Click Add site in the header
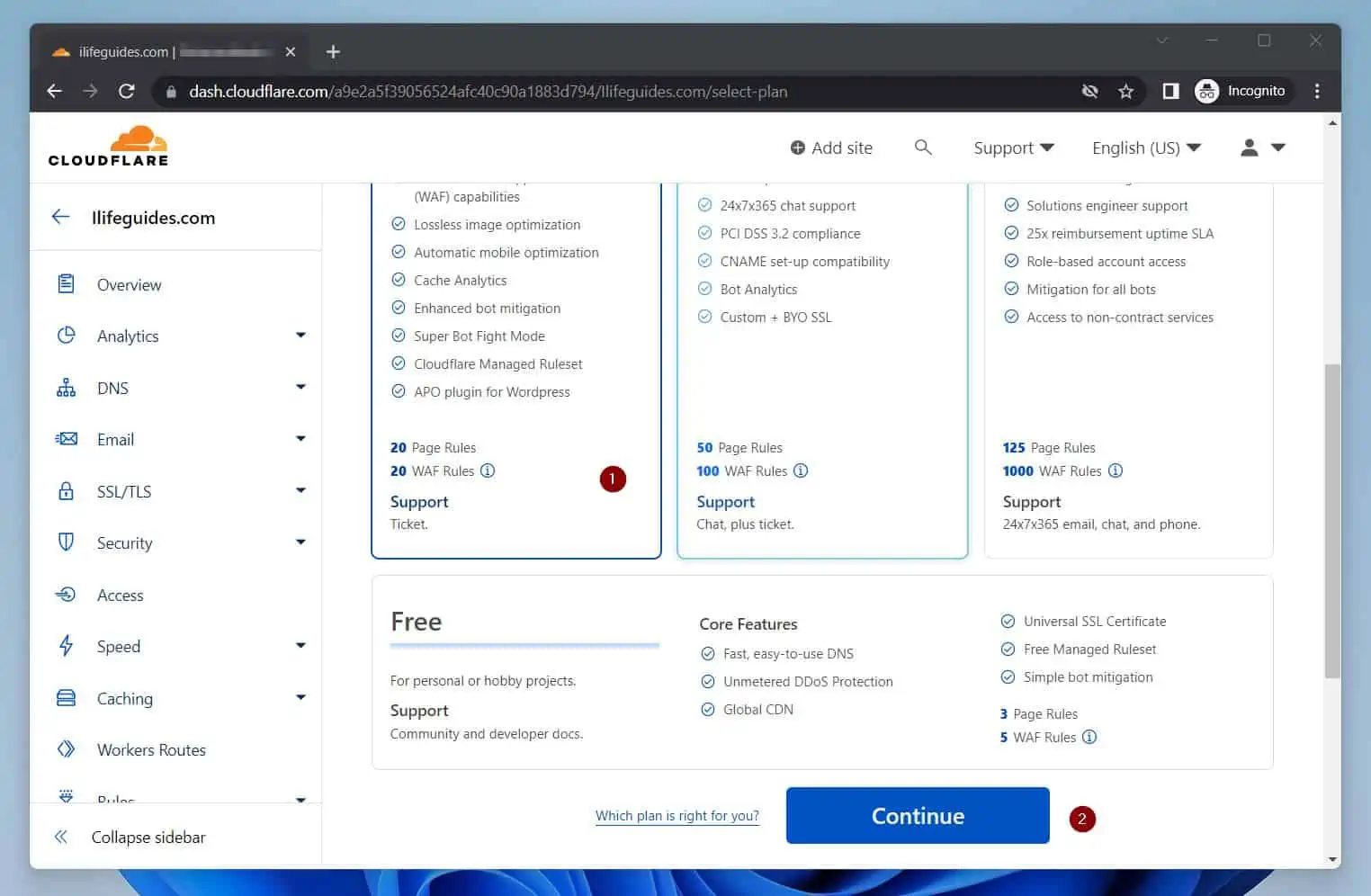This screenshot has width=1371, height=896. [x=831, y=148]
